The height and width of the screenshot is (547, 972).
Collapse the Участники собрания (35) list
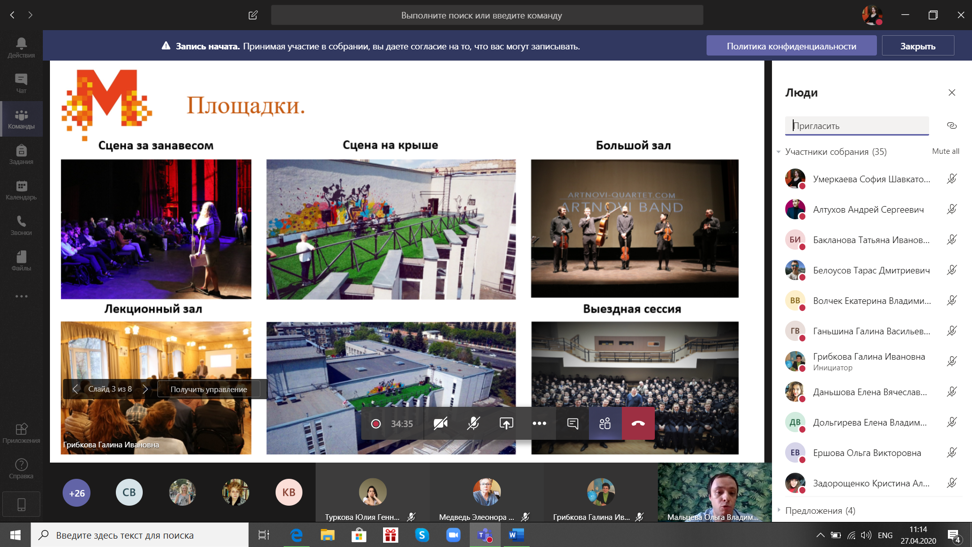pos(779,152)
